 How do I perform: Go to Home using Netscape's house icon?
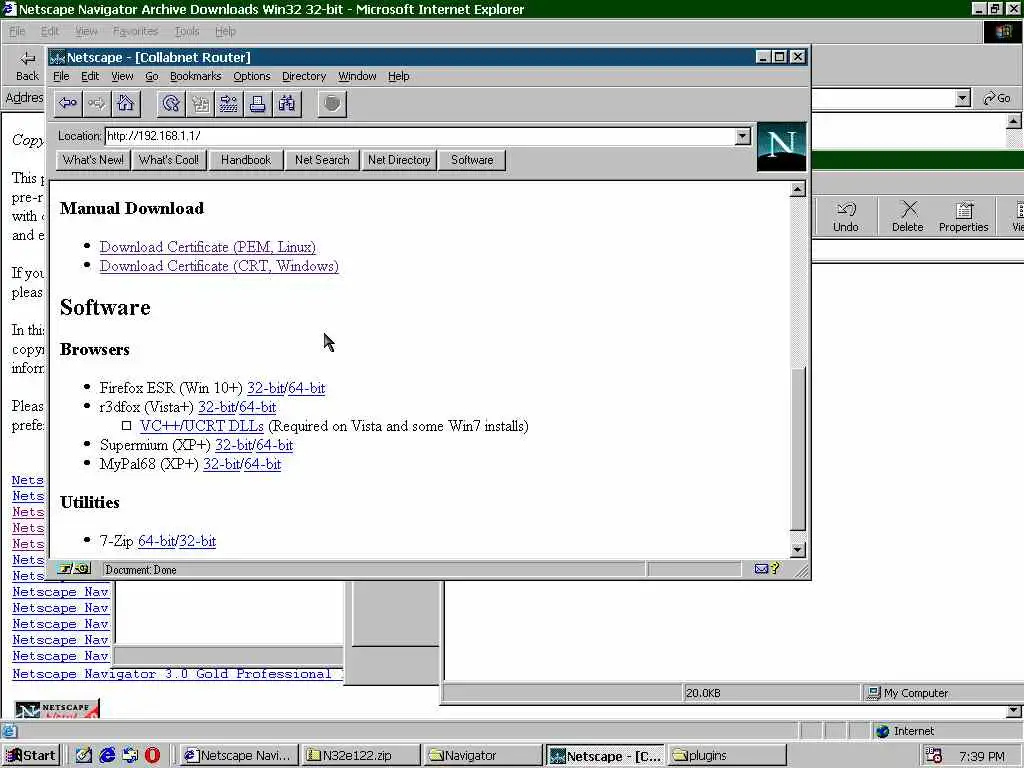125,103
